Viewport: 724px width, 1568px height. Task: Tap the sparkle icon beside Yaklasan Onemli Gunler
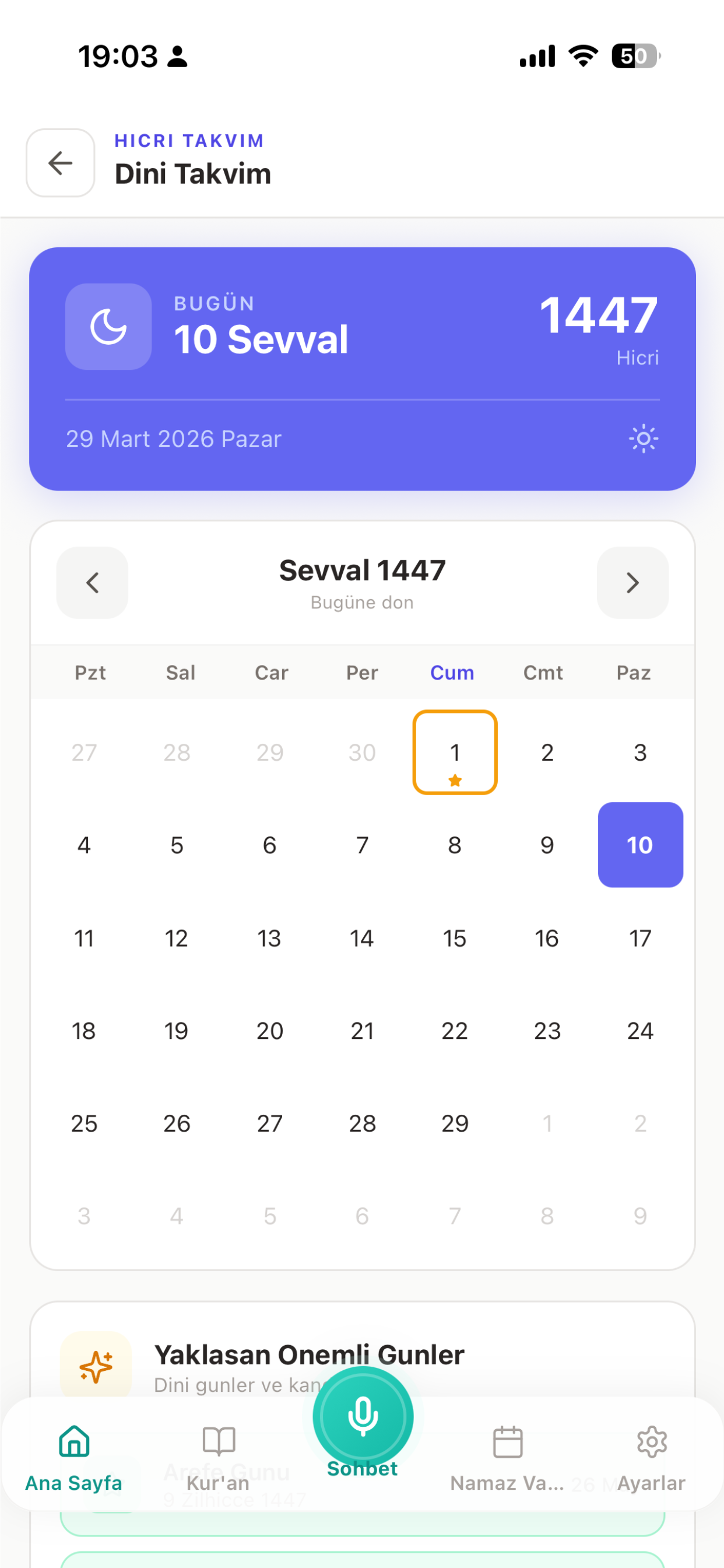click(96, 1366)
